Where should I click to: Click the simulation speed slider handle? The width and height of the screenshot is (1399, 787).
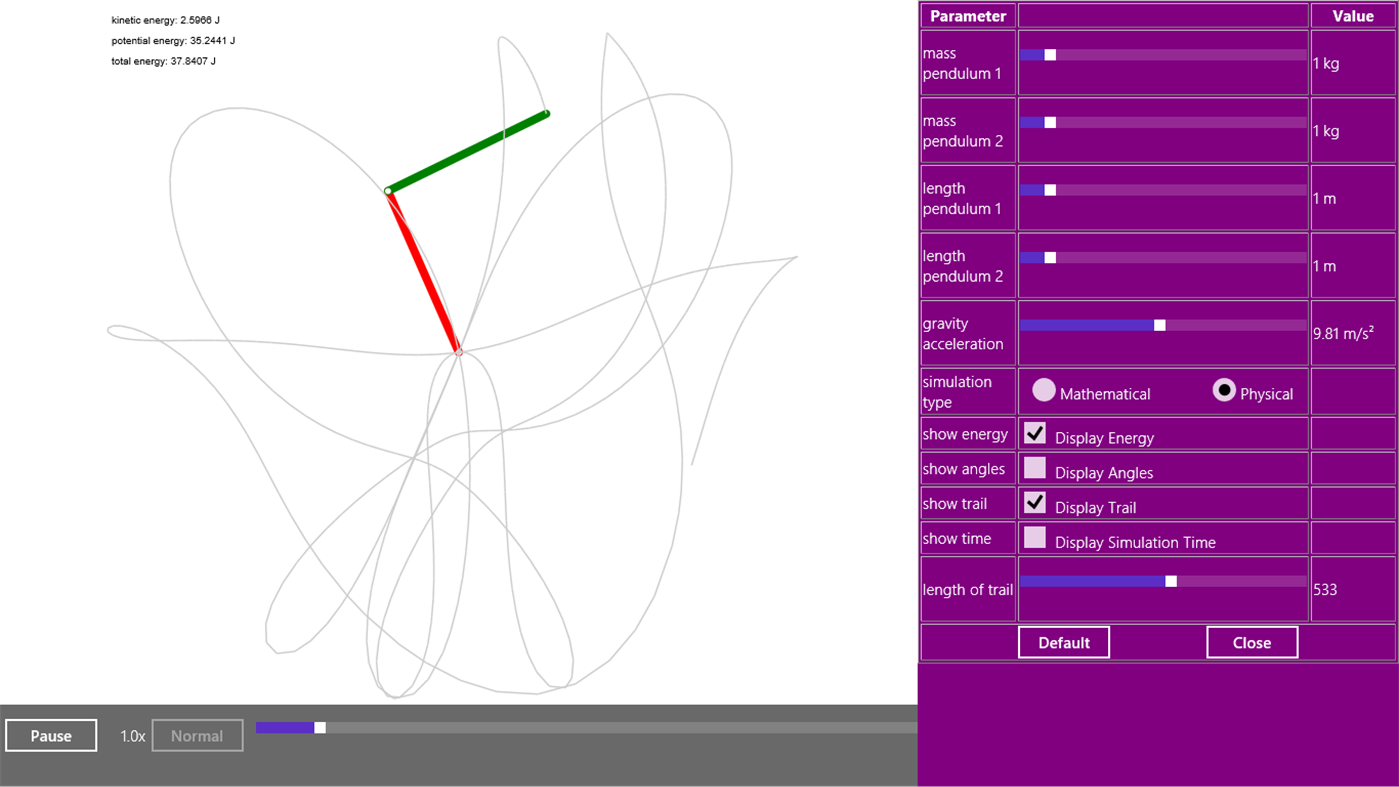click(319, 729)
